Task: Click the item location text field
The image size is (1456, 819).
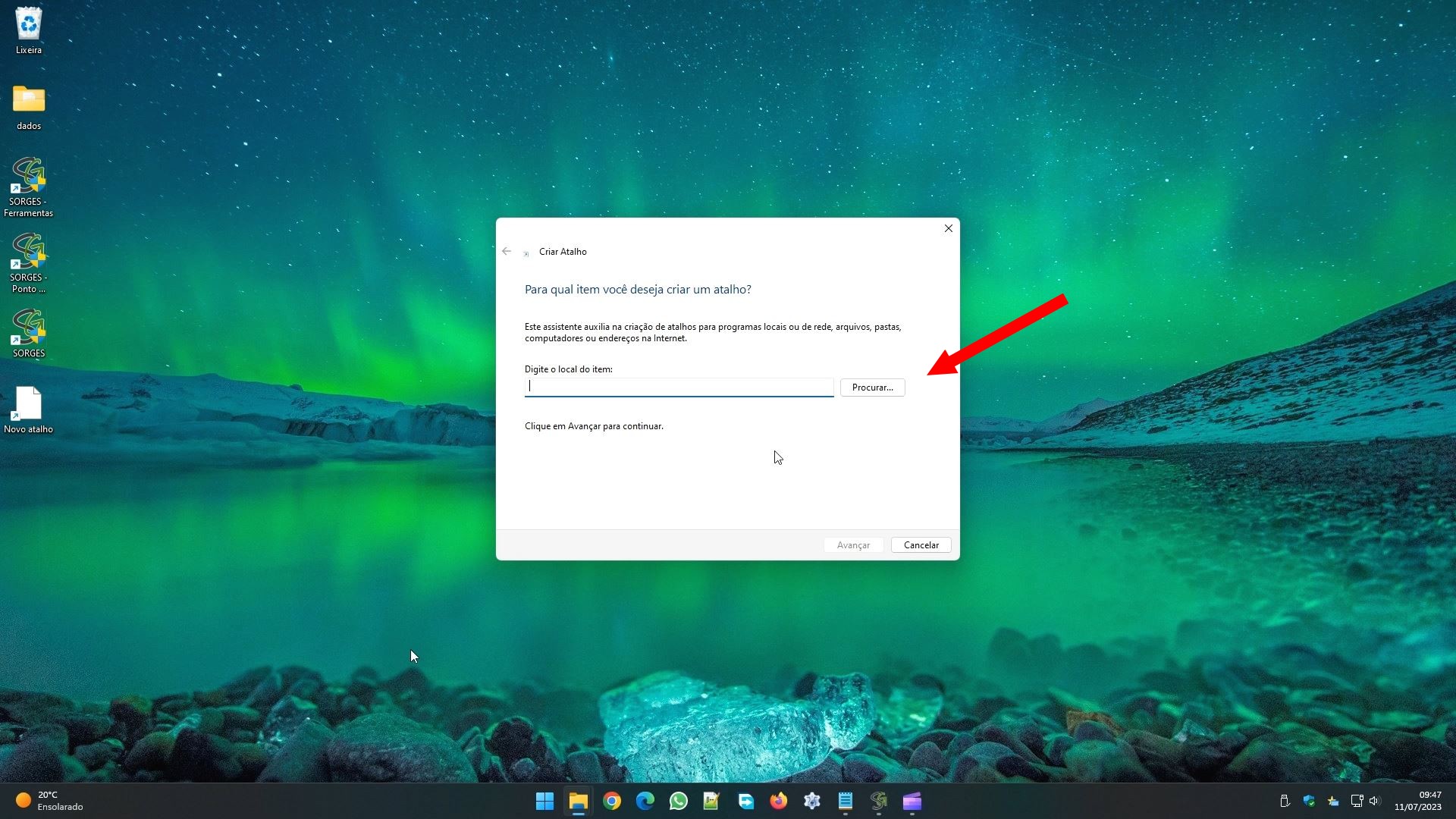Action: (x=679, y=387)
